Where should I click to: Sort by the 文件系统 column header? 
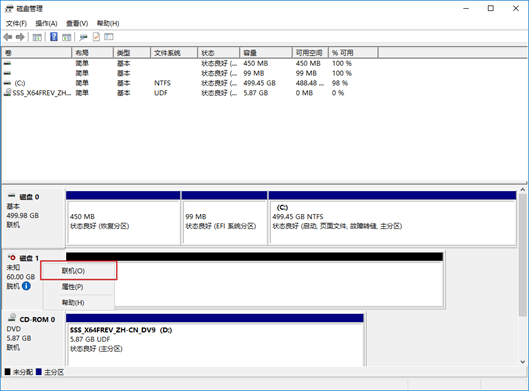[x=174, y=53]
